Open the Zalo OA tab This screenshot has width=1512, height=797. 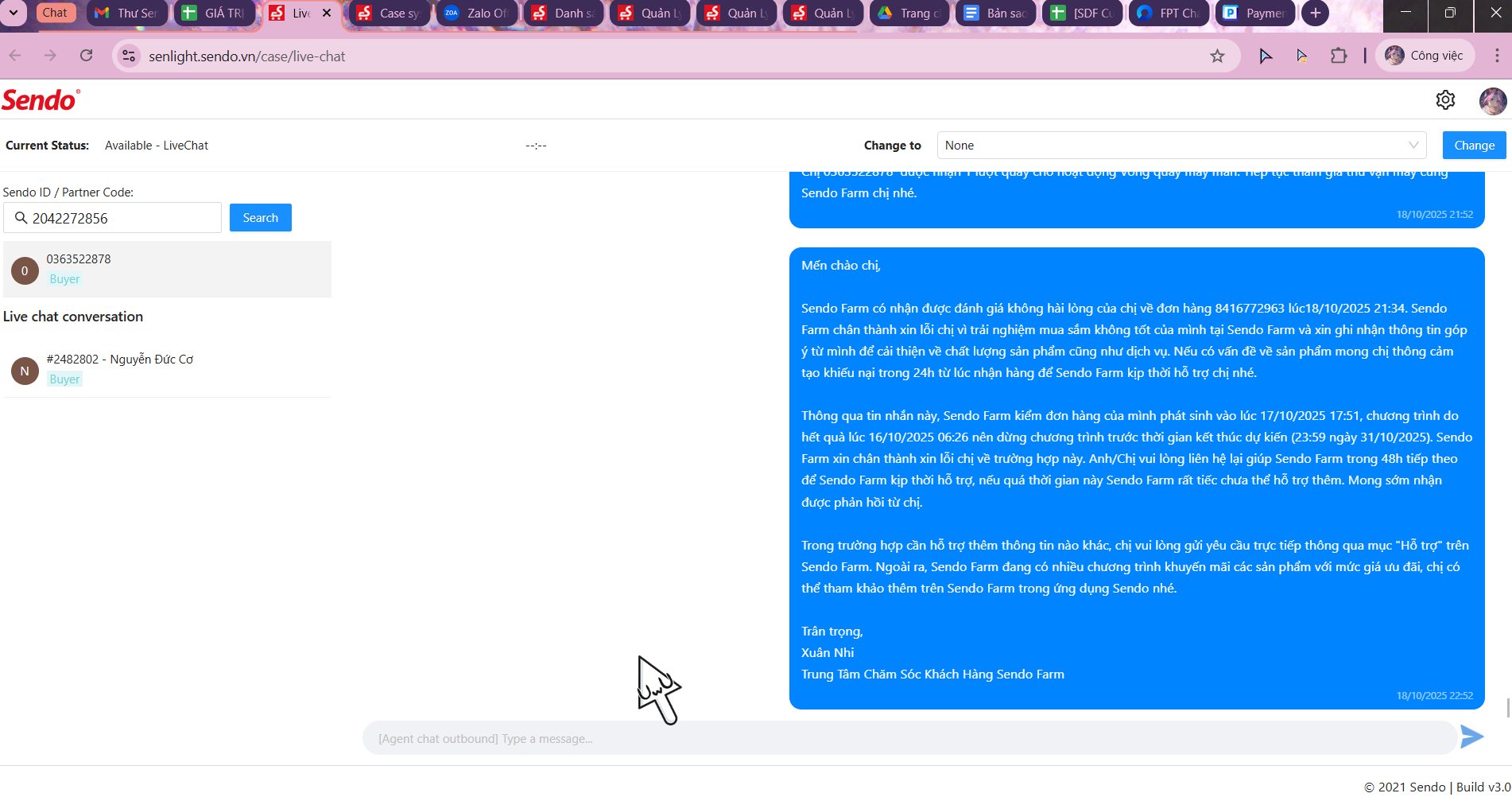pos(477,13)
